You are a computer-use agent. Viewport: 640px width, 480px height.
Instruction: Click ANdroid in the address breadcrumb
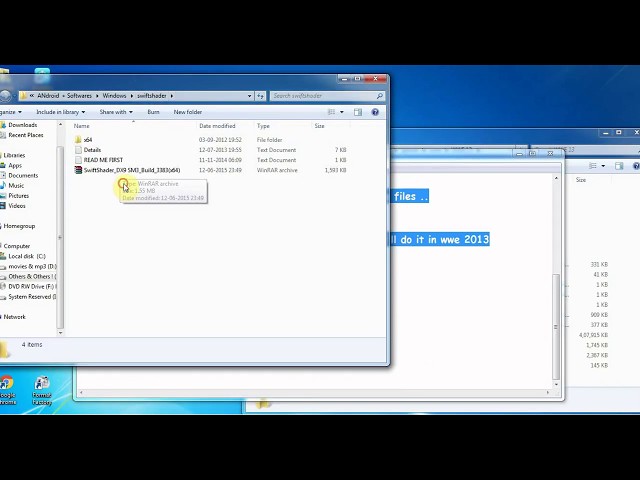pyautogui.click(x=48, y=96)
